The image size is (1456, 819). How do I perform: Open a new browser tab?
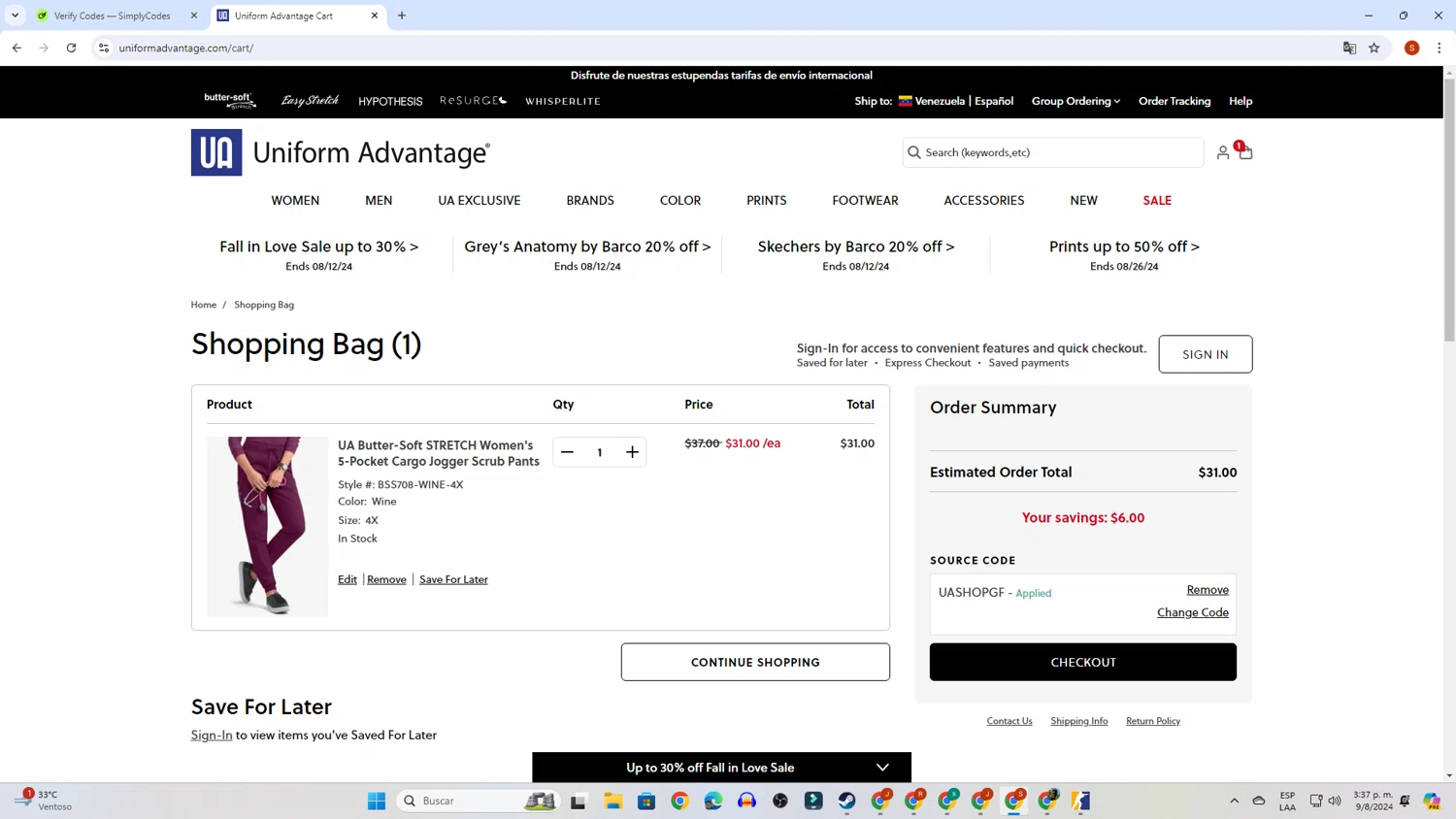pyautogui.click(x=402, y=16)
